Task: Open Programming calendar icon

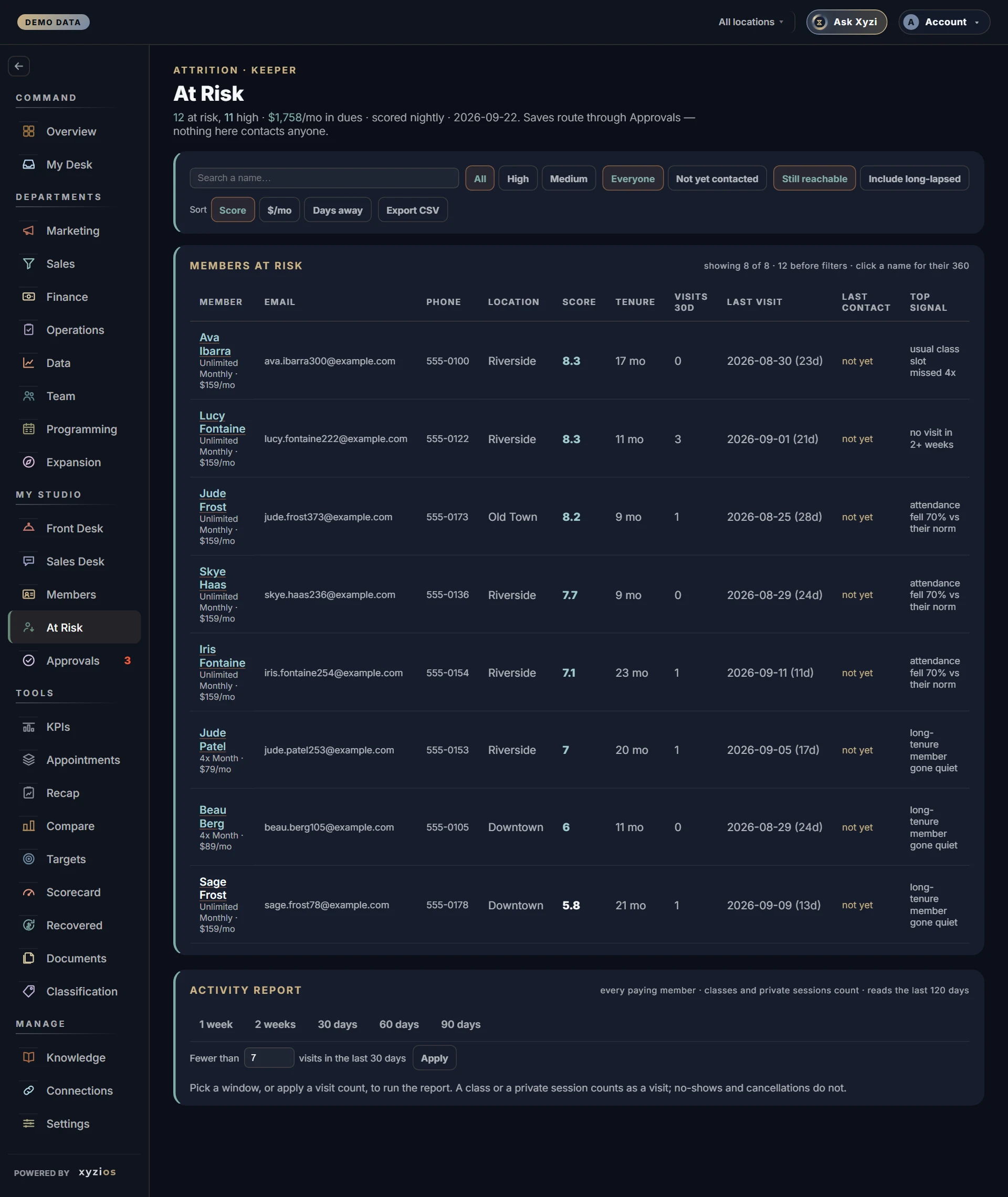Action: click(28, 429)
